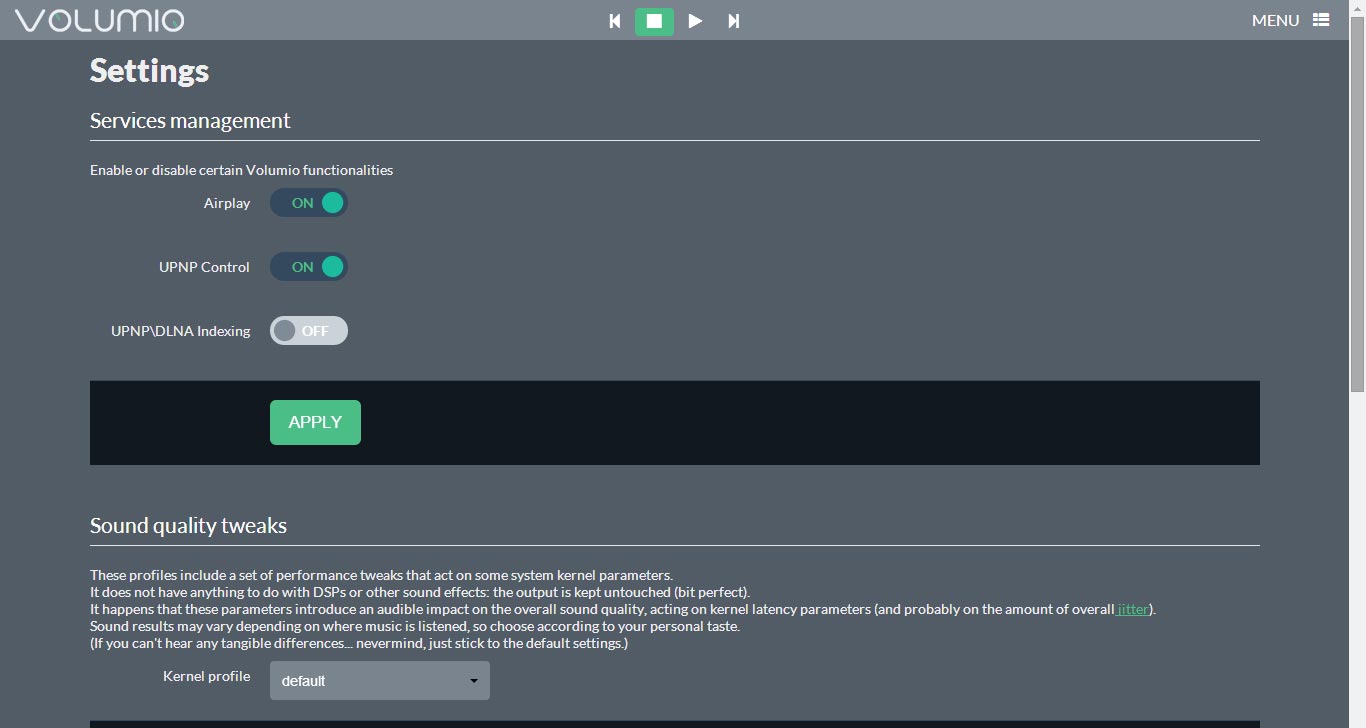Stop playback with the stop button
Image resolution: width=1366 pixels, height=728 pixels.
click(654, 21)
